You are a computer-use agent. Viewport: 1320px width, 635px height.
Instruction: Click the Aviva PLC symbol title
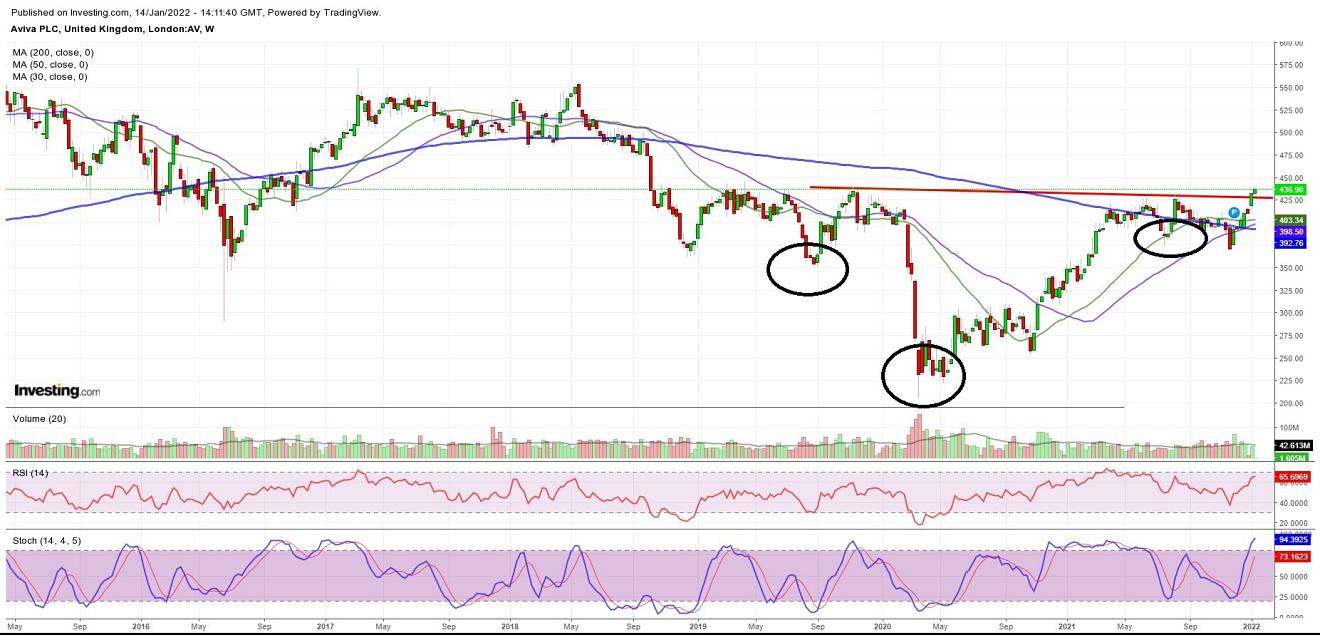(112, 29)
